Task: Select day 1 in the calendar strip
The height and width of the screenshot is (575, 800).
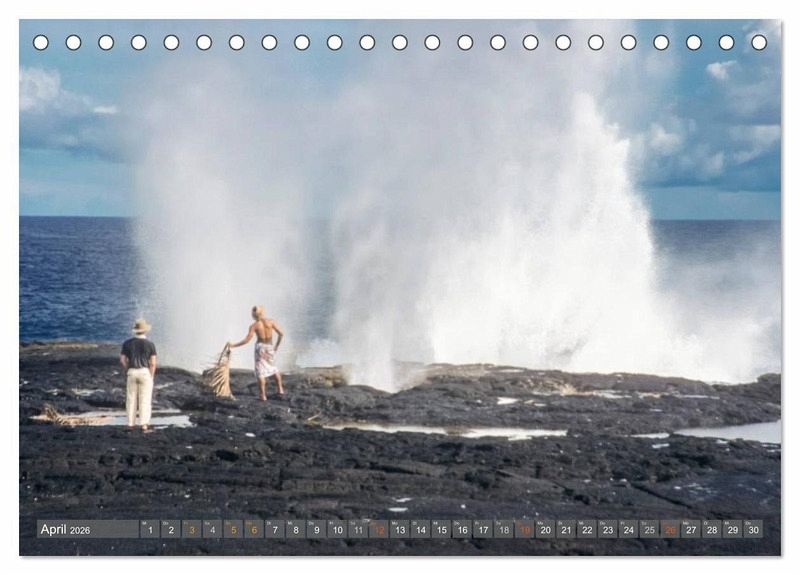Action: pyautogui.click(x=150, y=530)
